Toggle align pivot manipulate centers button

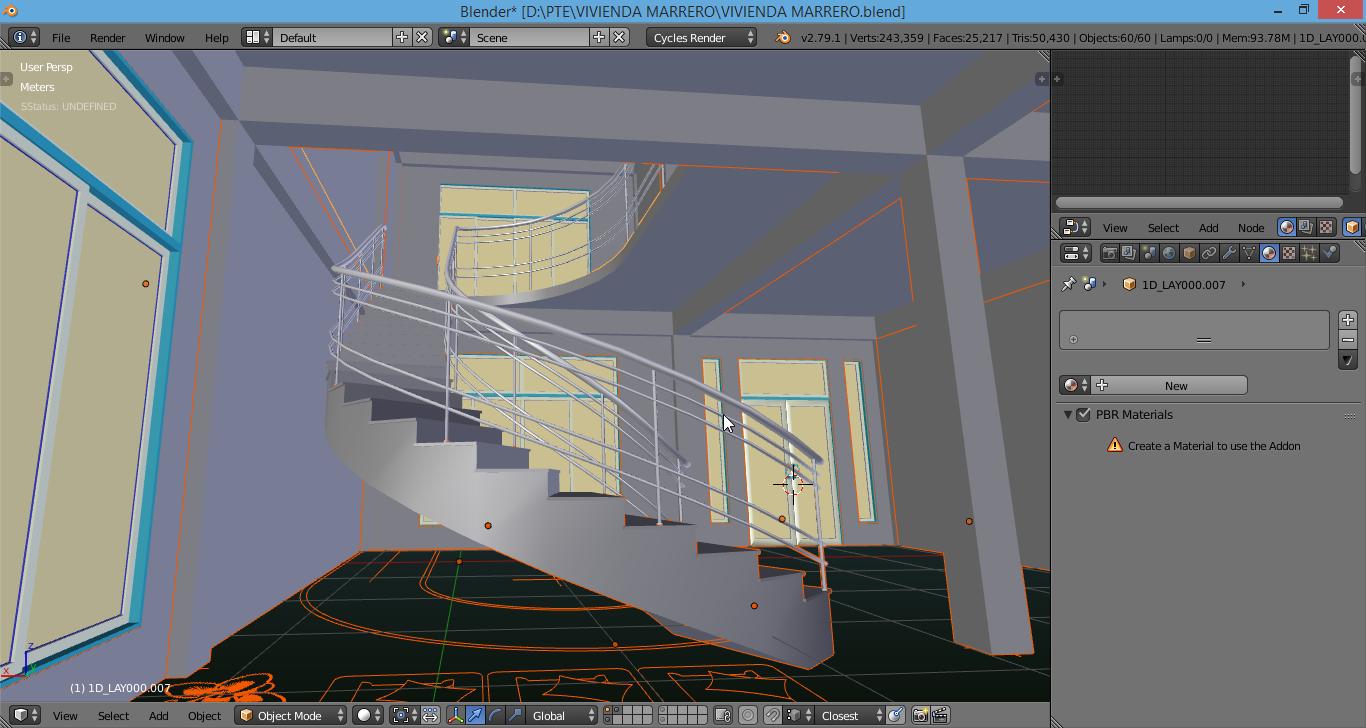(x=430, y=715)
